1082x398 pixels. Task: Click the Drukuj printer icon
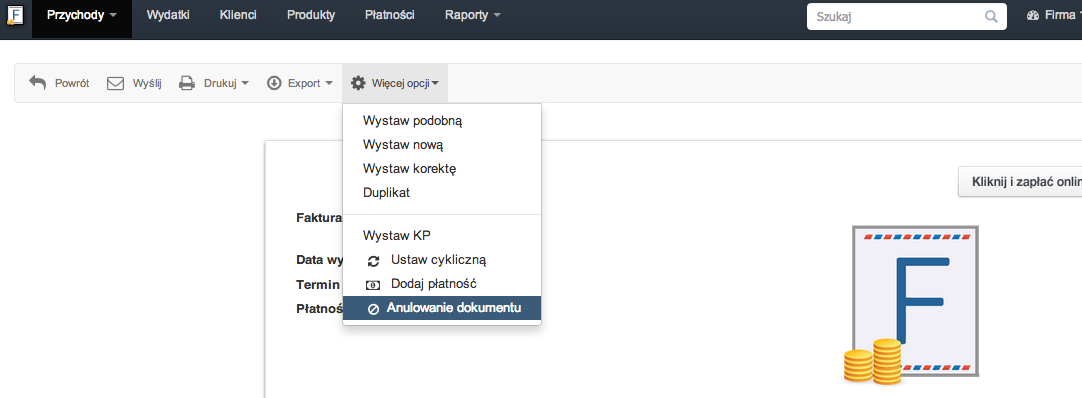pyautogui.click(x=187, y=83)
